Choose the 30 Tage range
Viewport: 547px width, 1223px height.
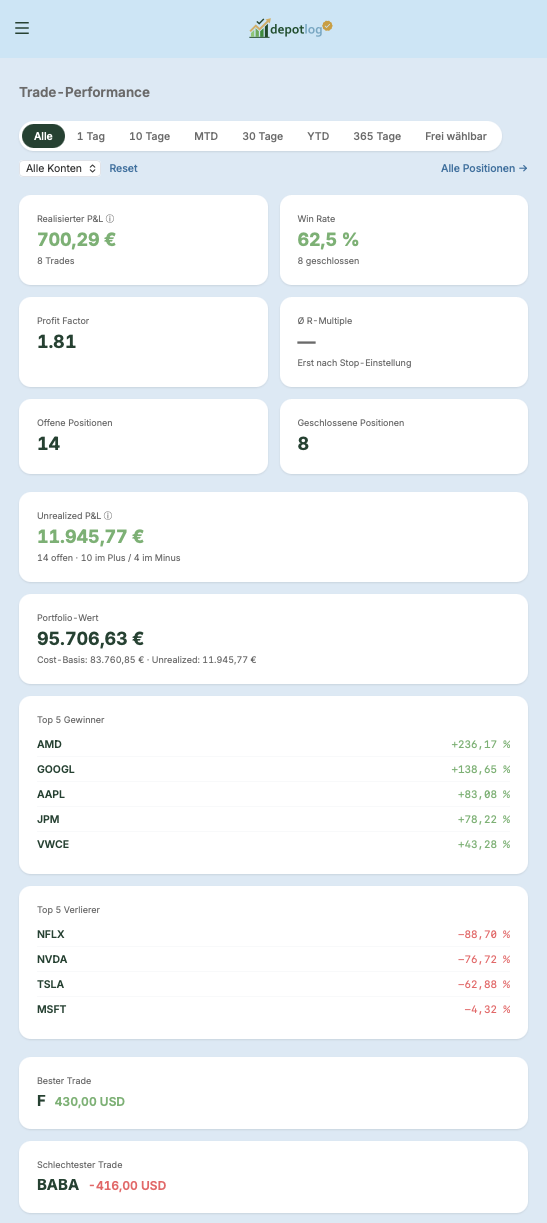pos(263,136)
